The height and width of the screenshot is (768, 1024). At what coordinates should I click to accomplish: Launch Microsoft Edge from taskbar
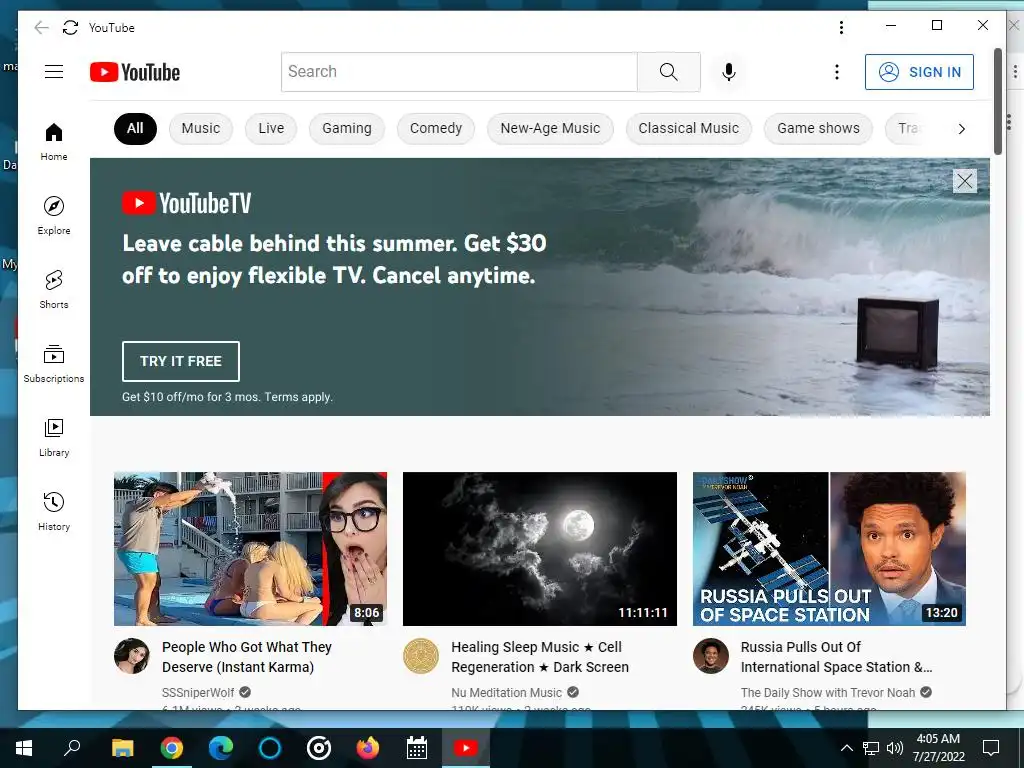coord(221,748)
